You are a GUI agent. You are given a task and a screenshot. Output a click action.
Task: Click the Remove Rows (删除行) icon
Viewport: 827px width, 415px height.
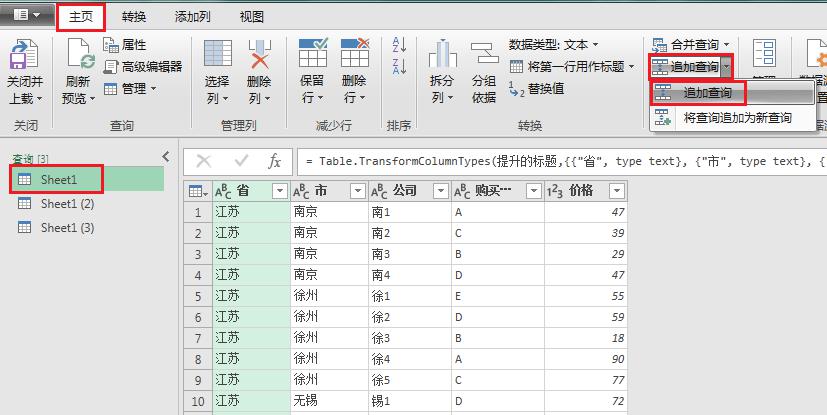[x=355, y=53]
